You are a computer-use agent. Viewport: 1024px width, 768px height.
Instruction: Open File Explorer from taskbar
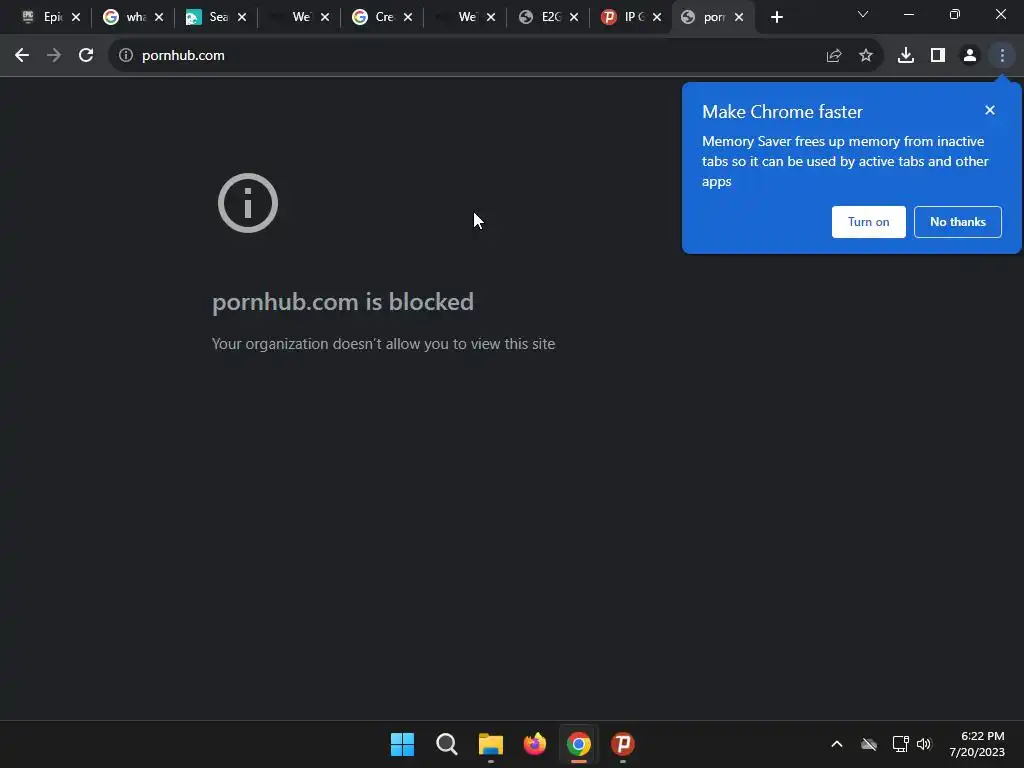(x=490, y=744)
